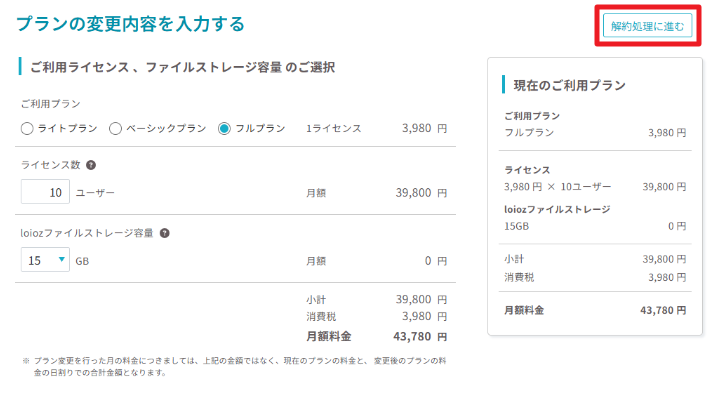This screenshot has height=400, width=720.
Task: Click 月額料金 43,780 円 in current plan panel
Action: (x=595, y=310)
